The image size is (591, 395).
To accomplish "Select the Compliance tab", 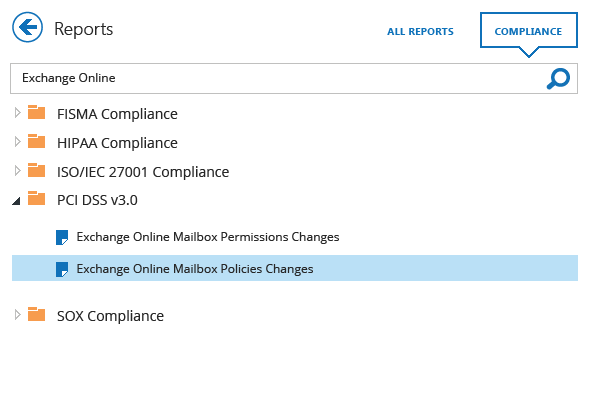I will (528, 31).
